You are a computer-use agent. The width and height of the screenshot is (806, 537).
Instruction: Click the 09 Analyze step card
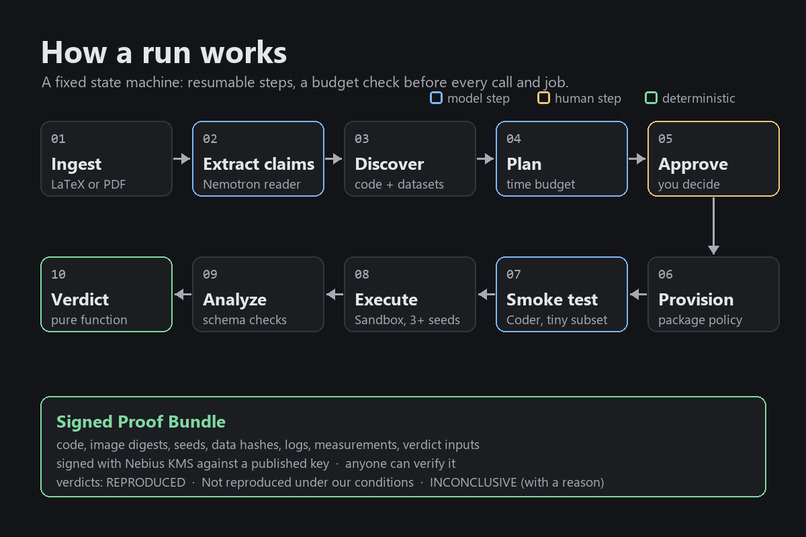coord(258,294)
